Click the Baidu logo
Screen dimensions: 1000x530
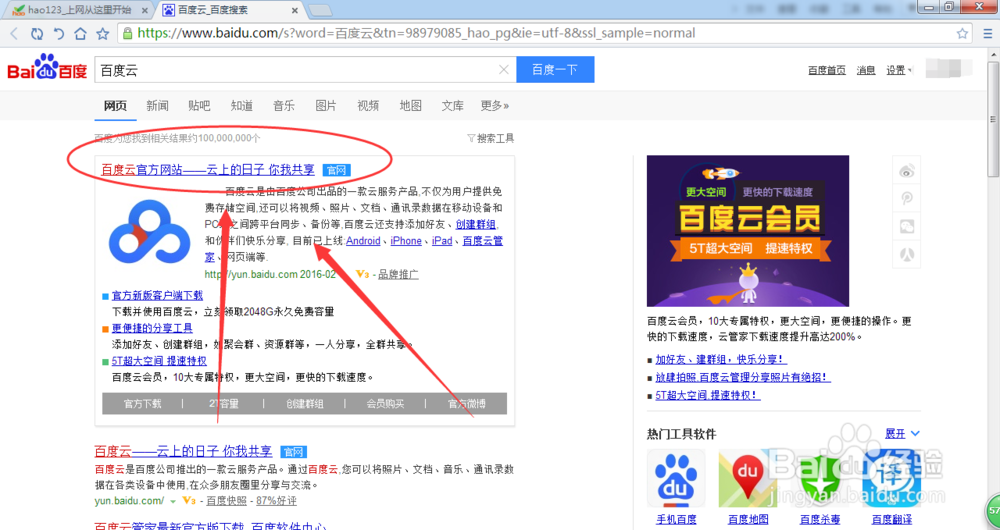(47, 68)
